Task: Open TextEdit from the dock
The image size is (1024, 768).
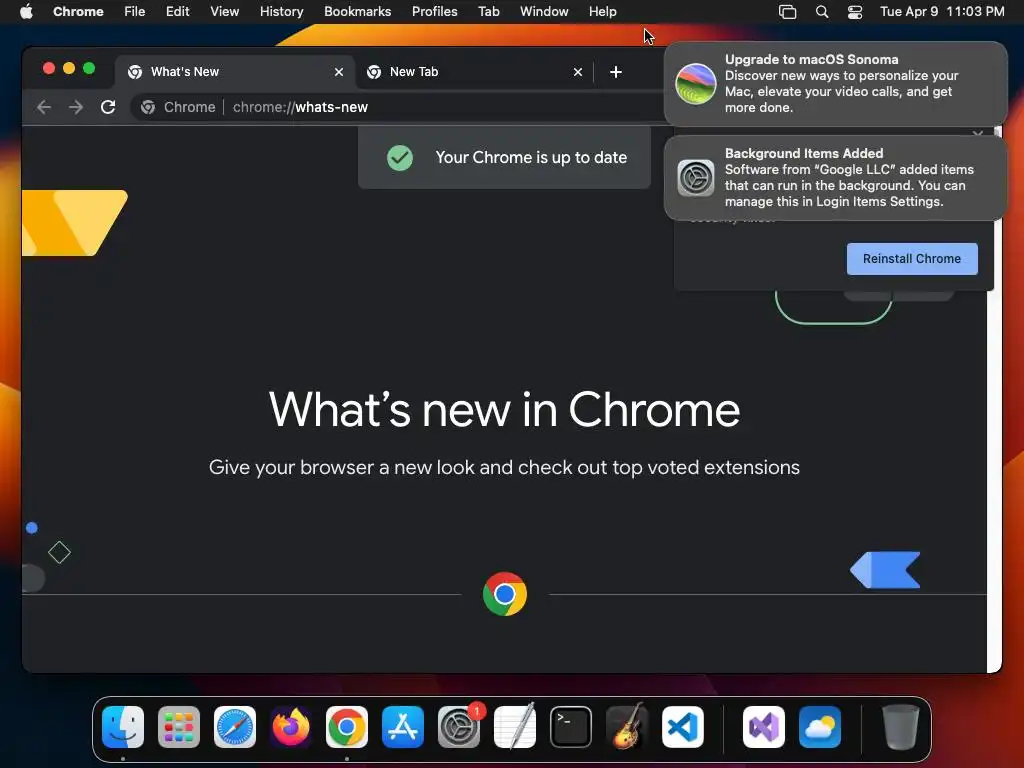Action: (x=515, y=727)
